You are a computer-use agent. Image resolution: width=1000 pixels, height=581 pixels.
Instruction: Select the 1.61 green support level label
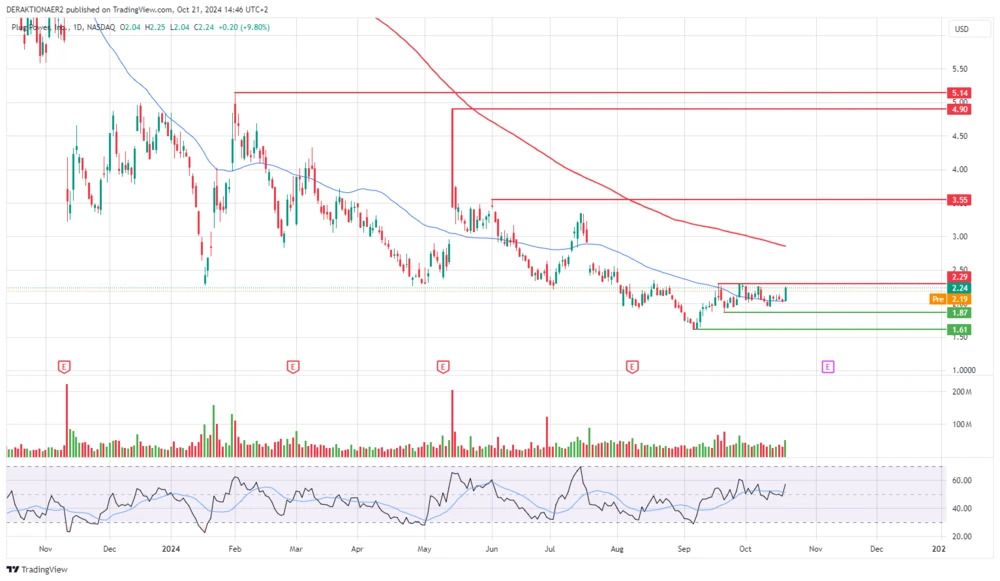tap(958, 329)
